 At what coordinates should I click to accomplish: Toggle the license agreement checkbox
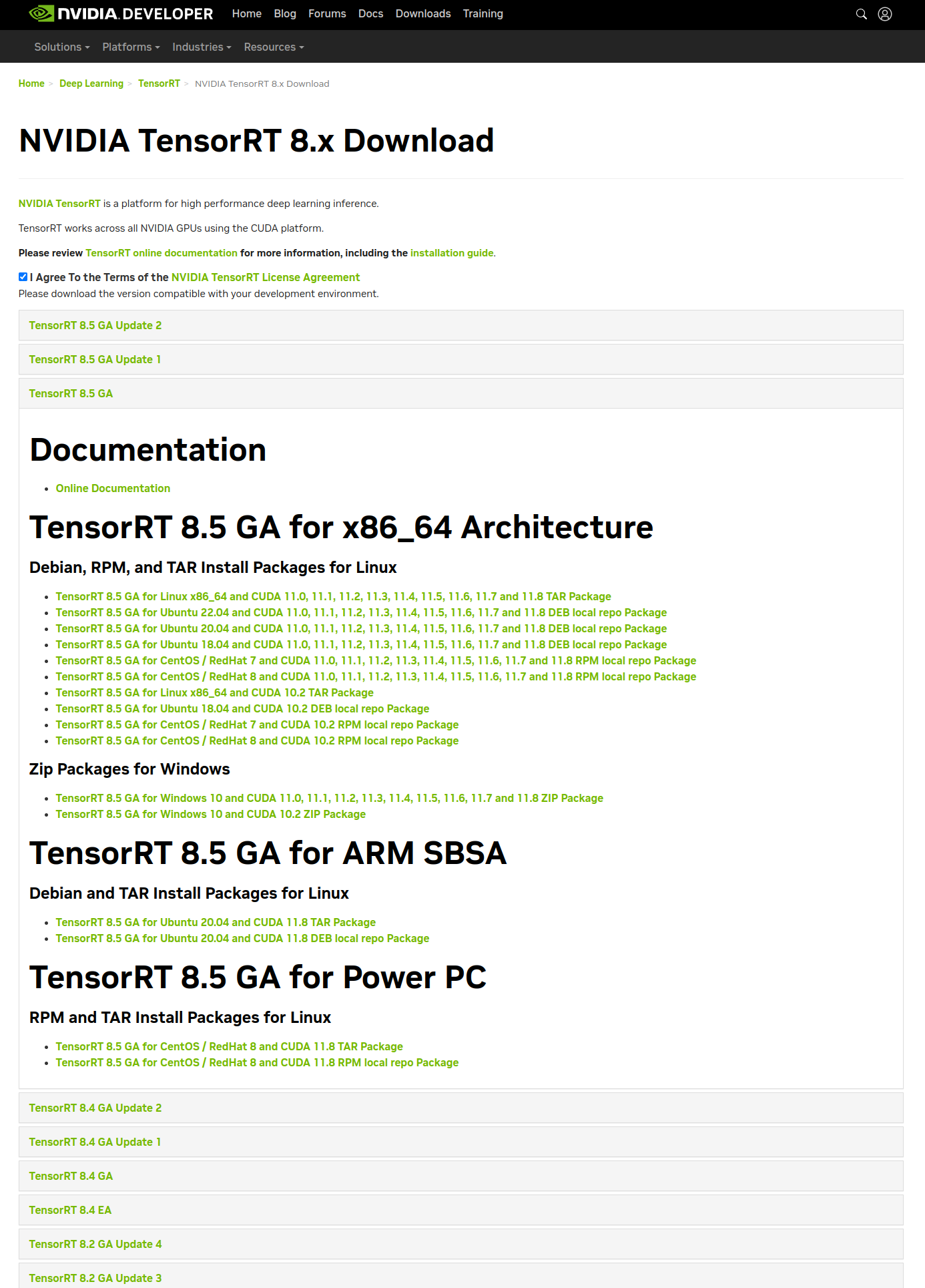click(x=23, y=277)
